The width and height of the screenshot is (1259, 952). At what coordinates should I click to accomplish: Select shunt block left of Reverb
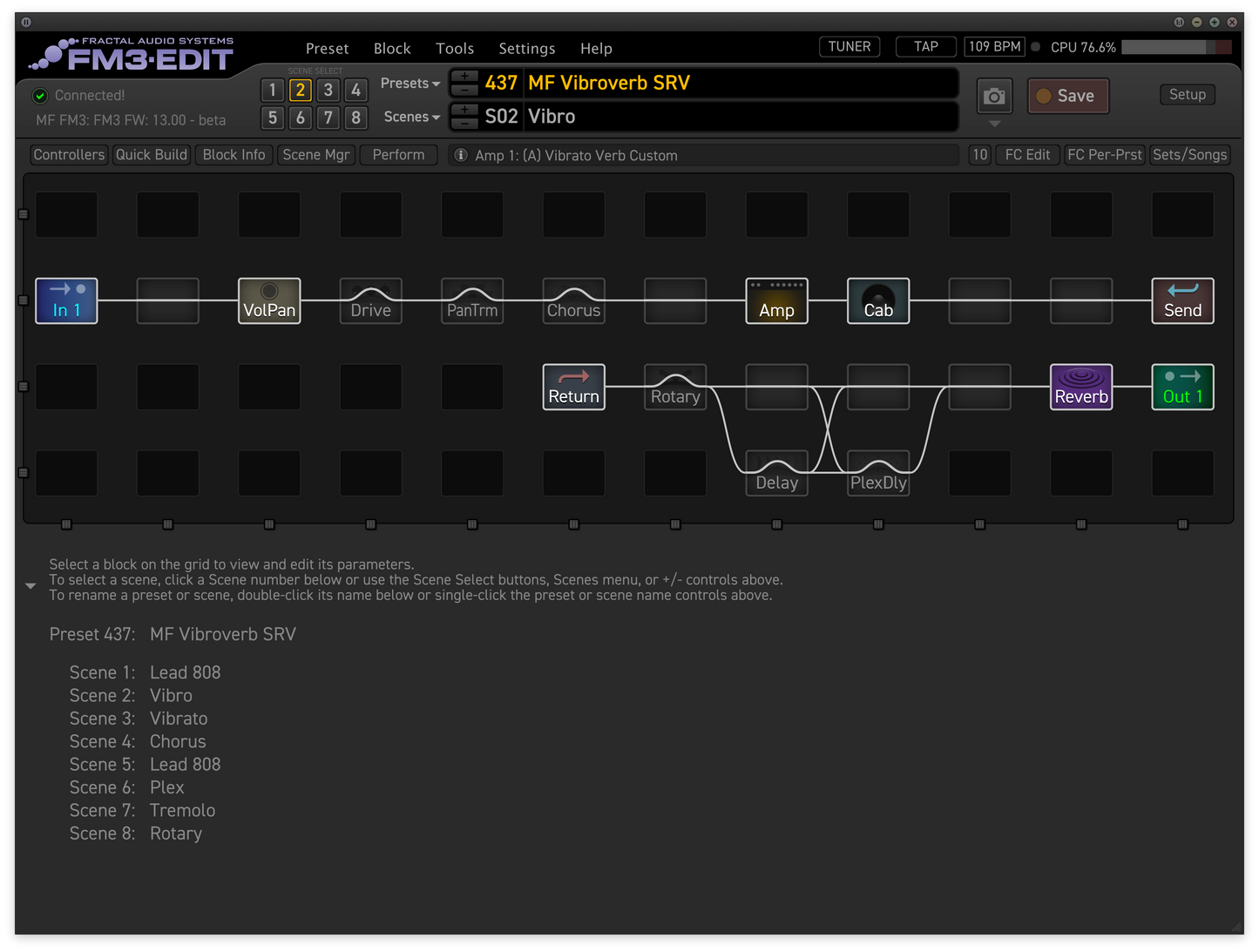(x=979, y=387)
